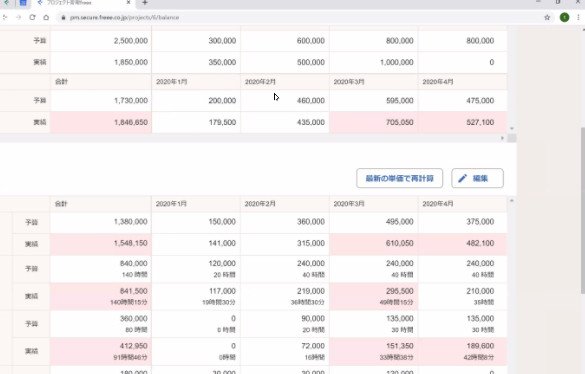
Task: Select the 2,500,000 budget total cell
Action: 101,41
